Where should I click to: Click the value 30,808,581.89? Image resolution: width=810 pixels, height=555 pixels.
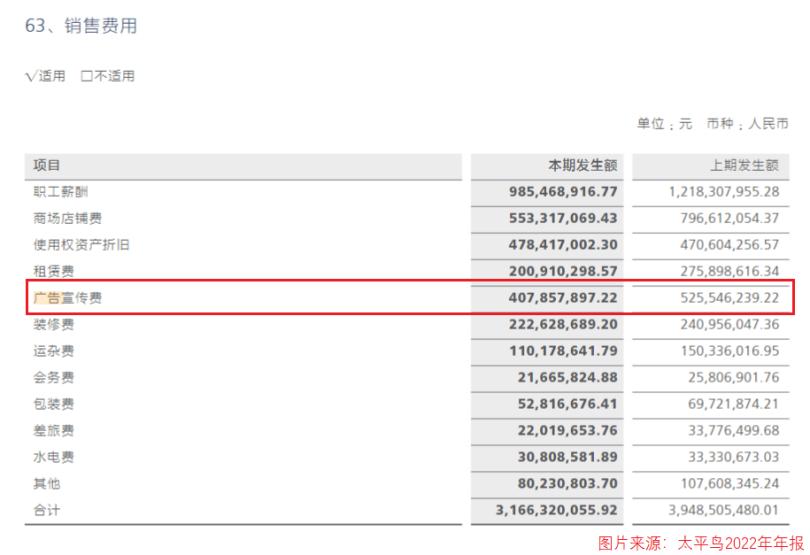coord(568,457)
